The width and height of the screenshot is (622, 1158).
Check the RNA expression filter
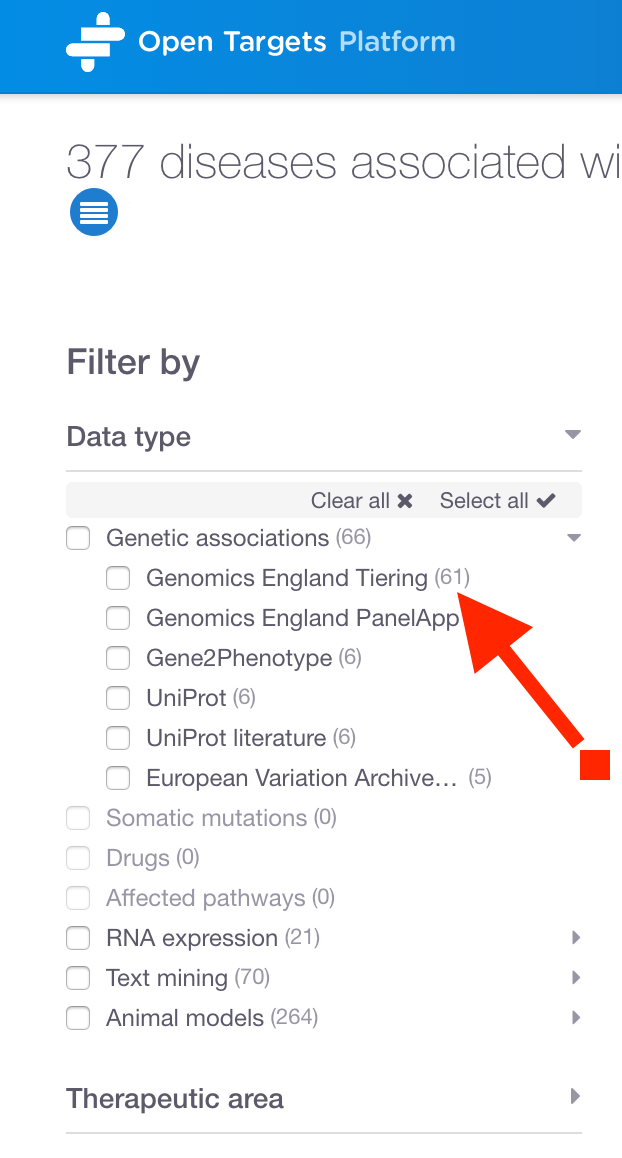78,938
